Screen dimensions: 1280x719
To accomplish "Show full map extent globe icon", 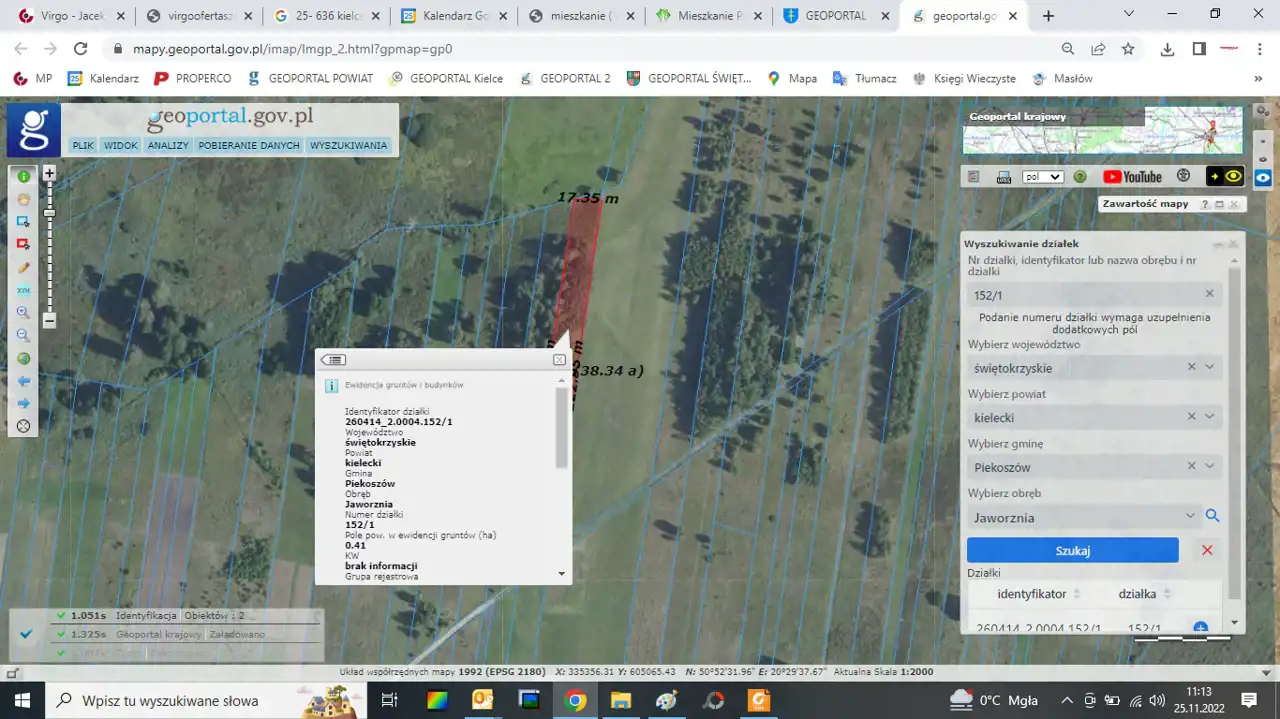I will point(23,359).
